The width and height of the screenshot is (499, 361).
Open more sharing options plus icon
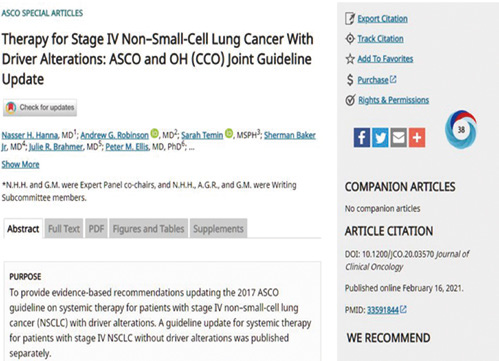pos(417,137)
